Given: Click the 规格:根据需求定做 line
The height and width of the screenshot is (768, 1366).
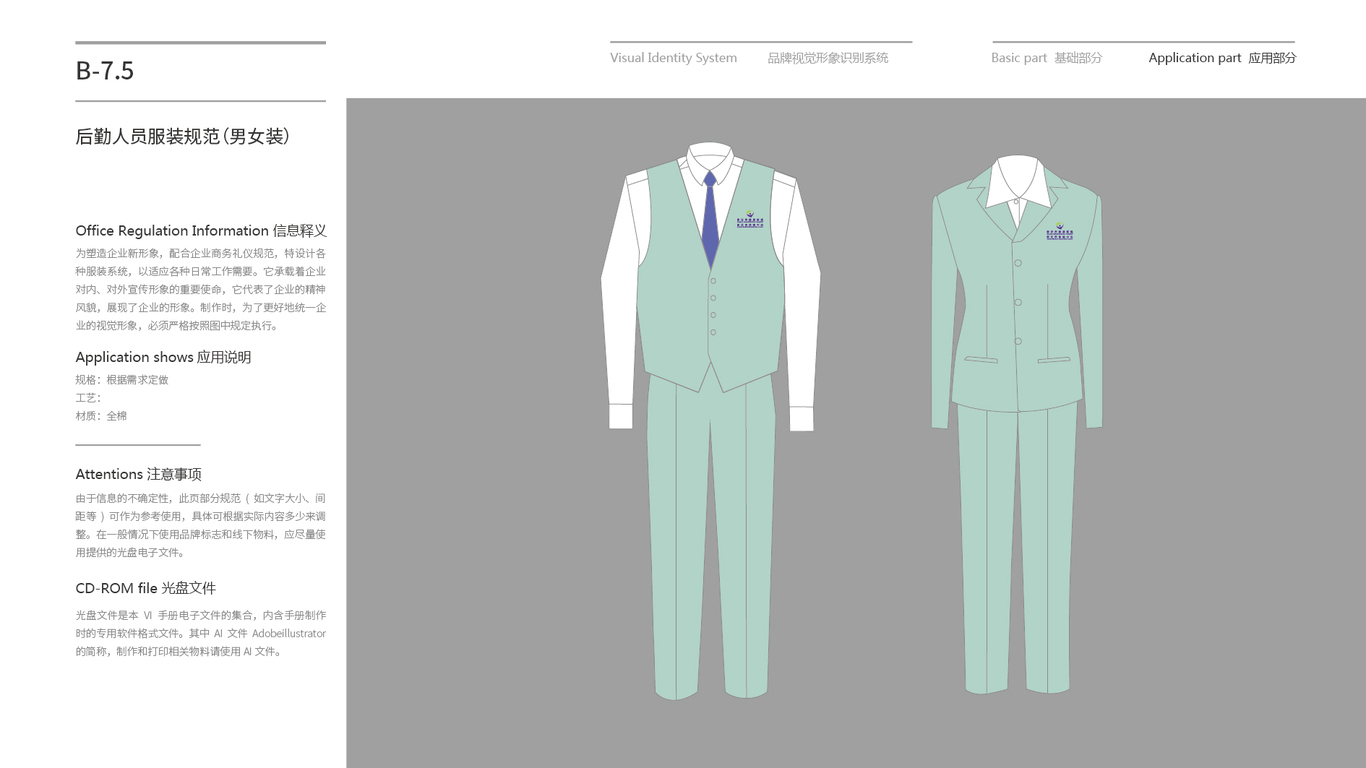Looking at the screenshot, I should (x=122, y=380).
